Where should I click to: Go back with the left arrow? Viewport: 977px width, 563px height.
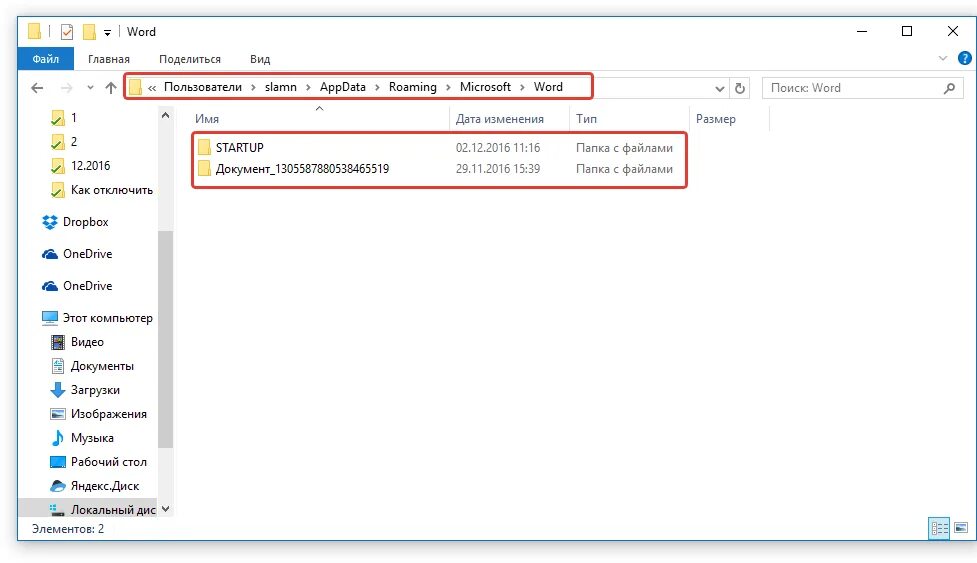click(37, 88)
